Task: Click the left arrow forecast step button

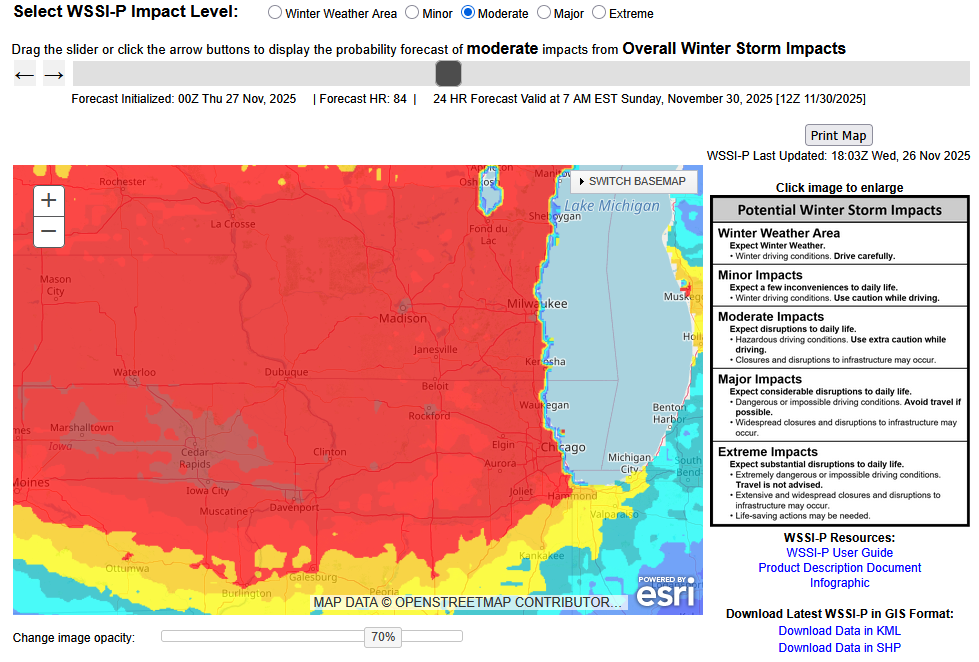Action: pyautogui.click(x=24, y=74)
